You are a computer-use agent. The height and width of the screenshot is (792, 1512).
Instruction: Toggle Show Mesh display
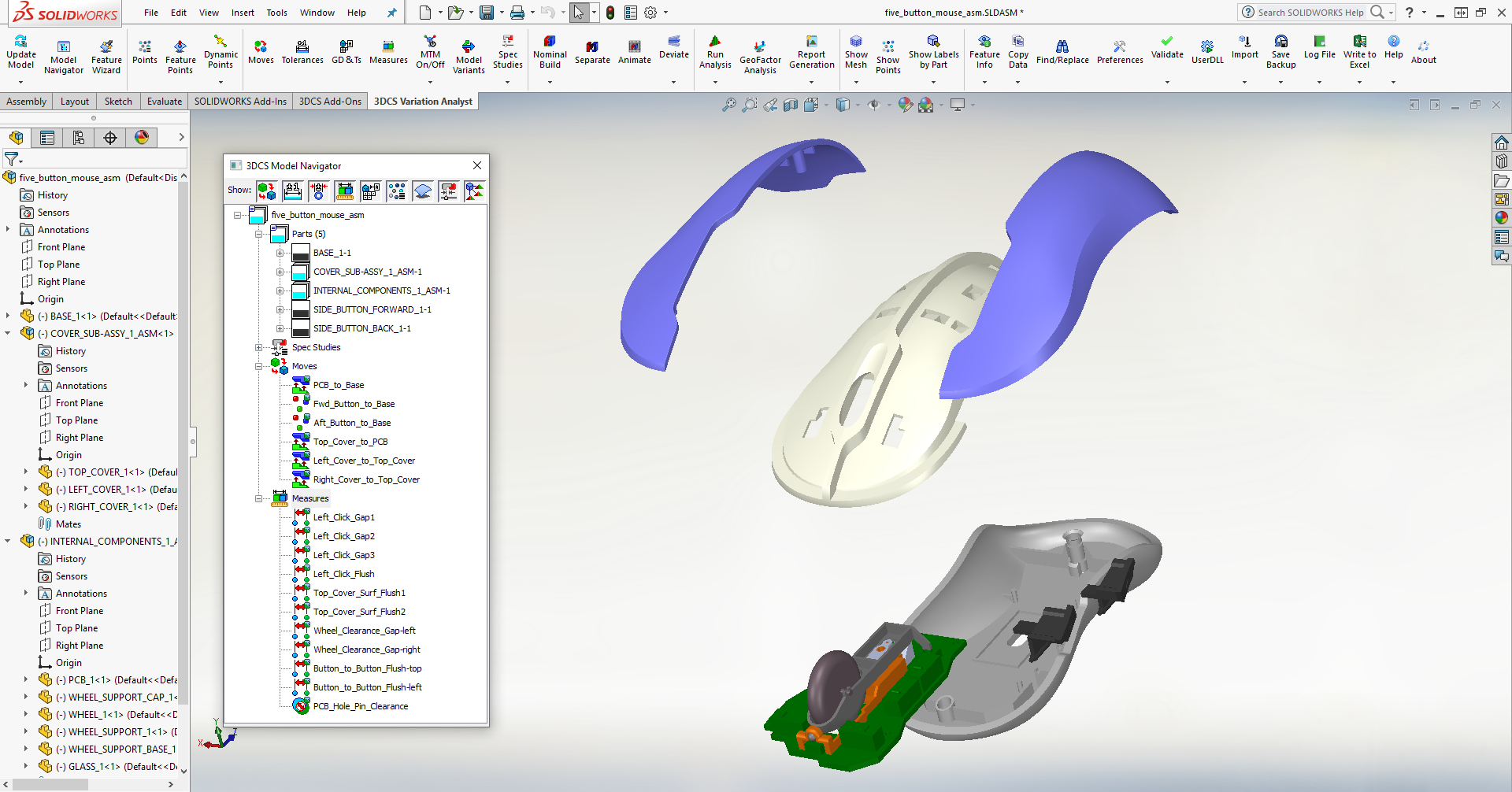[855, 54]
